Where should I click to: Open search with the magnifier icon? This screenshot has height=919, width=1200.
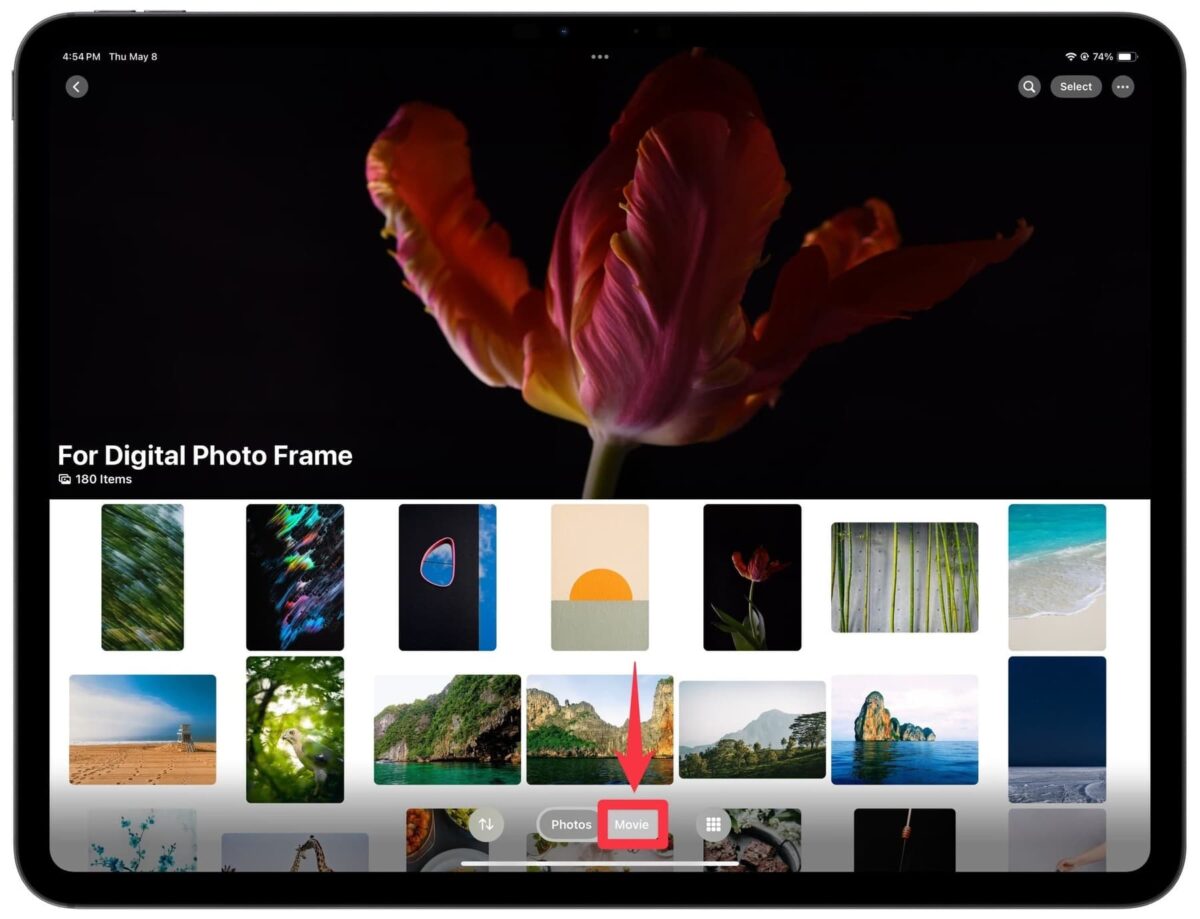pyautogui.click(x=1029, y=87)
